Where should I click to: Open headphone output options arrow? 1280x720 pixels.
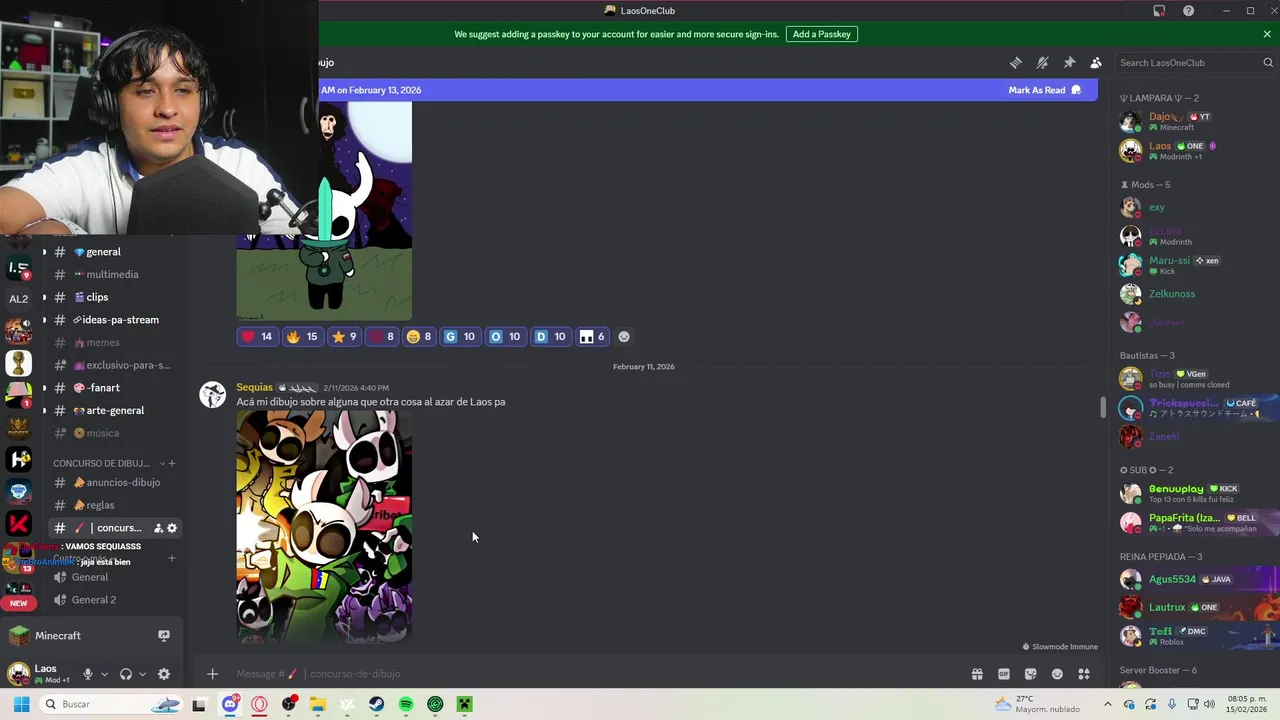(x=142, y=674)
